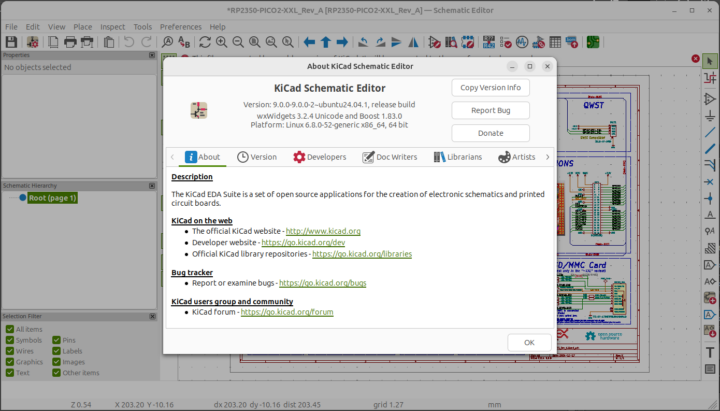Click the Save icon in the toolbar
This screenshot has height=411, width=720.
point(11,42)
